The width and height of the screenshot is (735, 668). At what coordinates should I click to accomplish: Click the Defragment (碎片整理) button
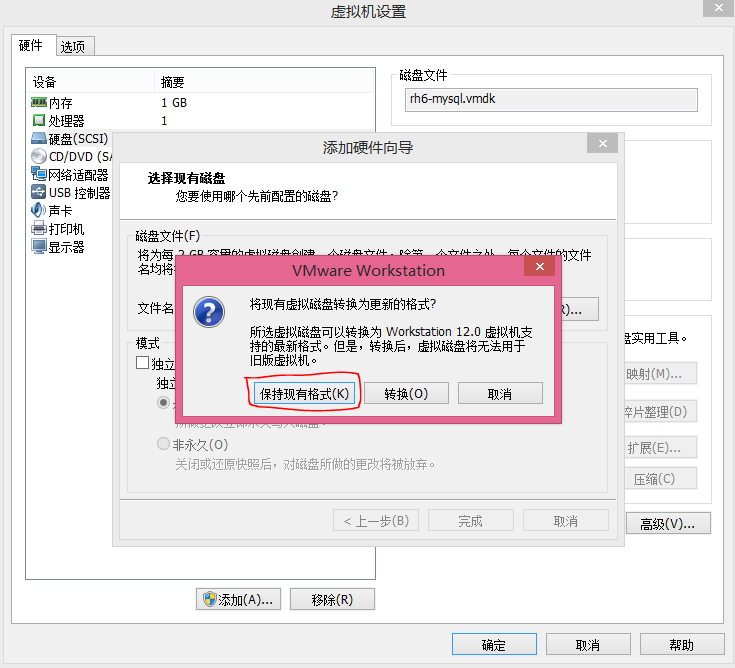[x=660, y=412]
